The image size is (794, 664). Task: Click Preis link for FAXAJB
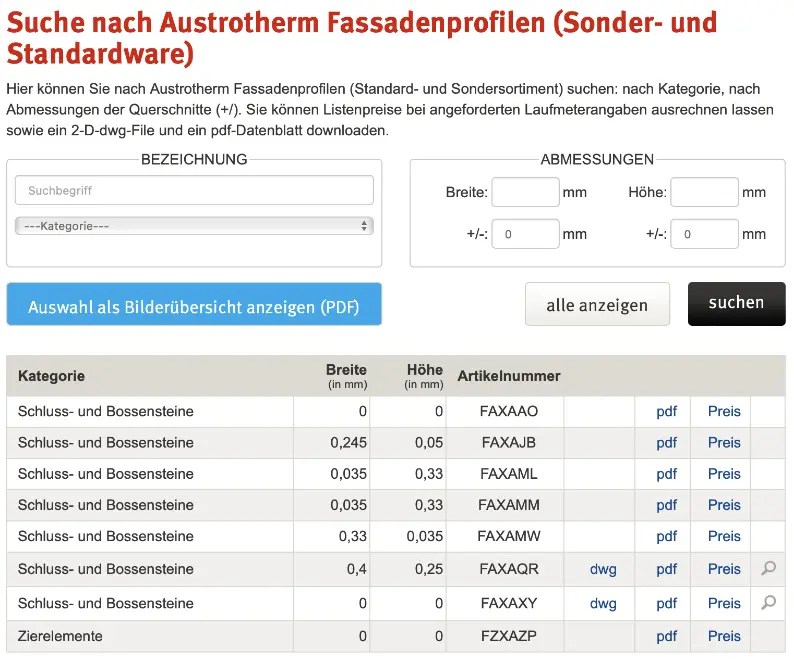pos(724,443)
